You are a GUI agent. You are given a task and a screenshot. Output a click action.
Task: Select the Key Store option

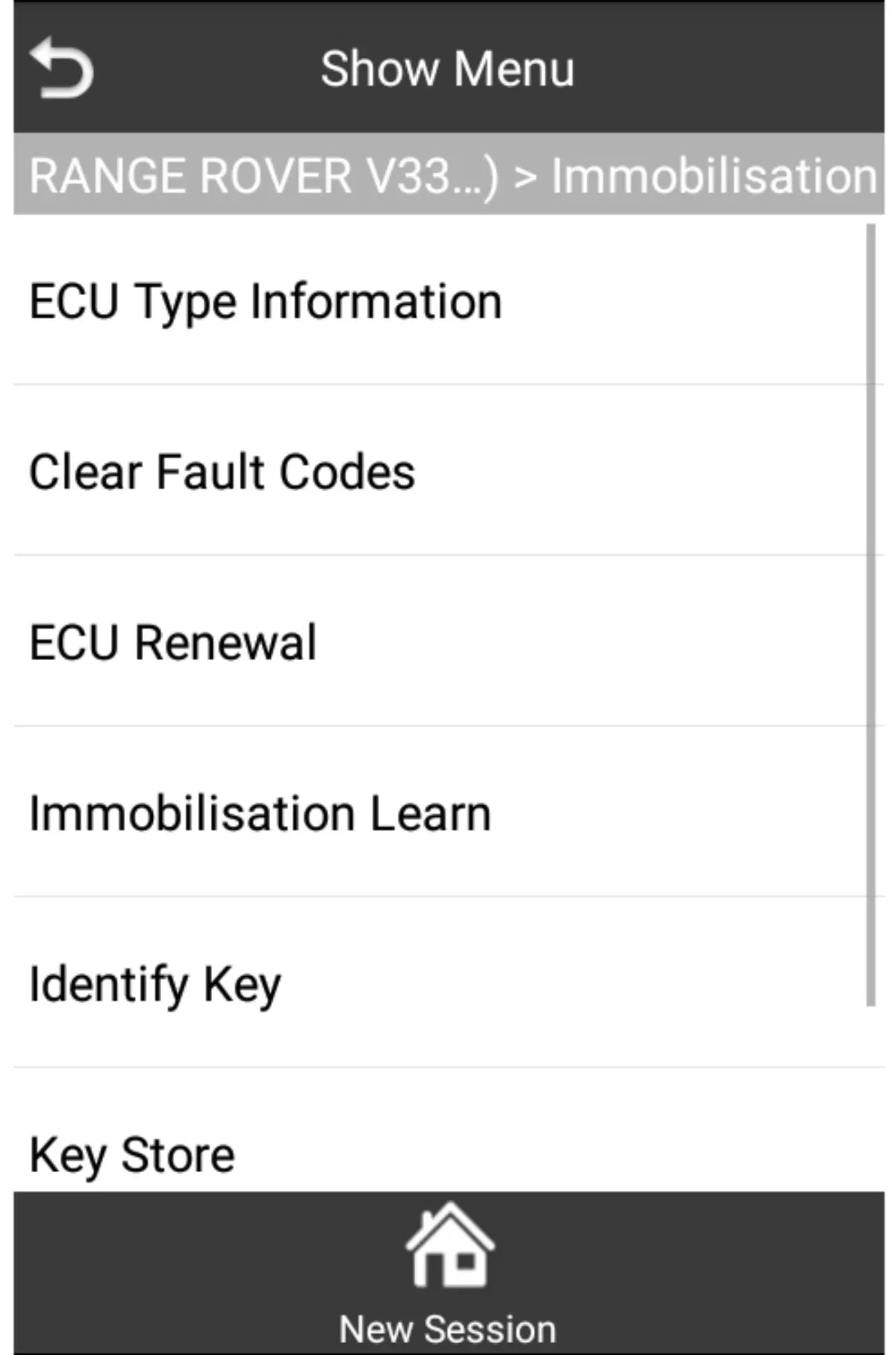pyautogui.click(x=132, y=1155)
